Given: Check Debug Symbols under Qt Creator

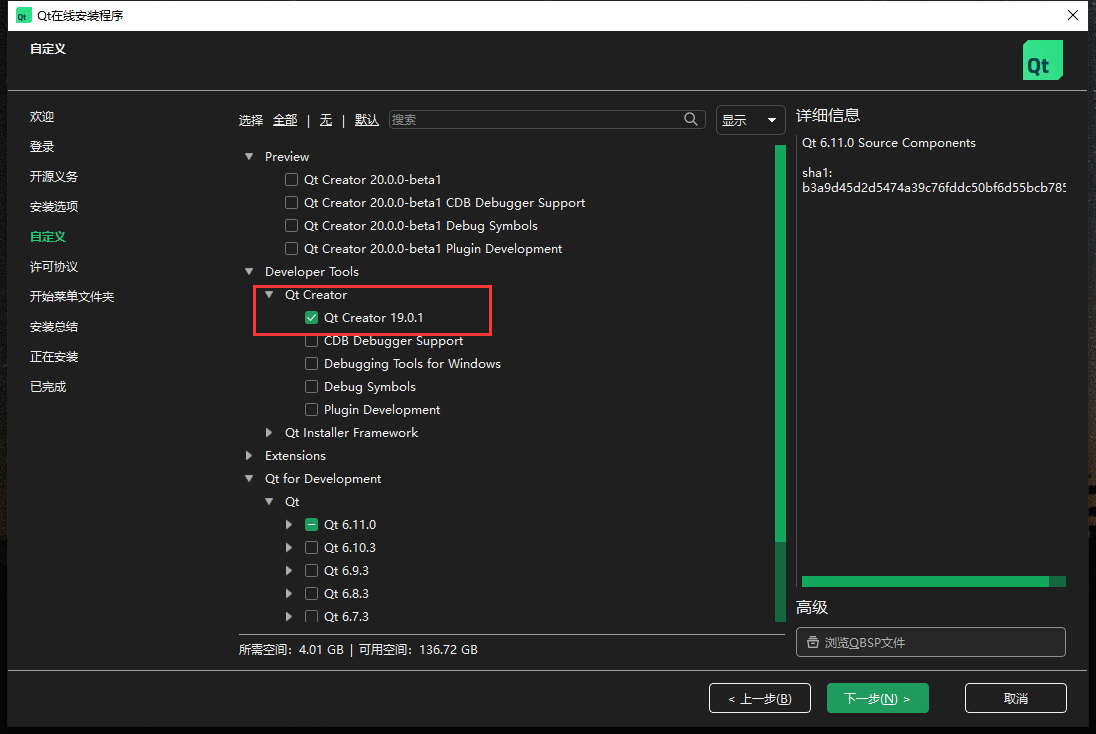Looking at the screenshot, I should coord(312,387).
